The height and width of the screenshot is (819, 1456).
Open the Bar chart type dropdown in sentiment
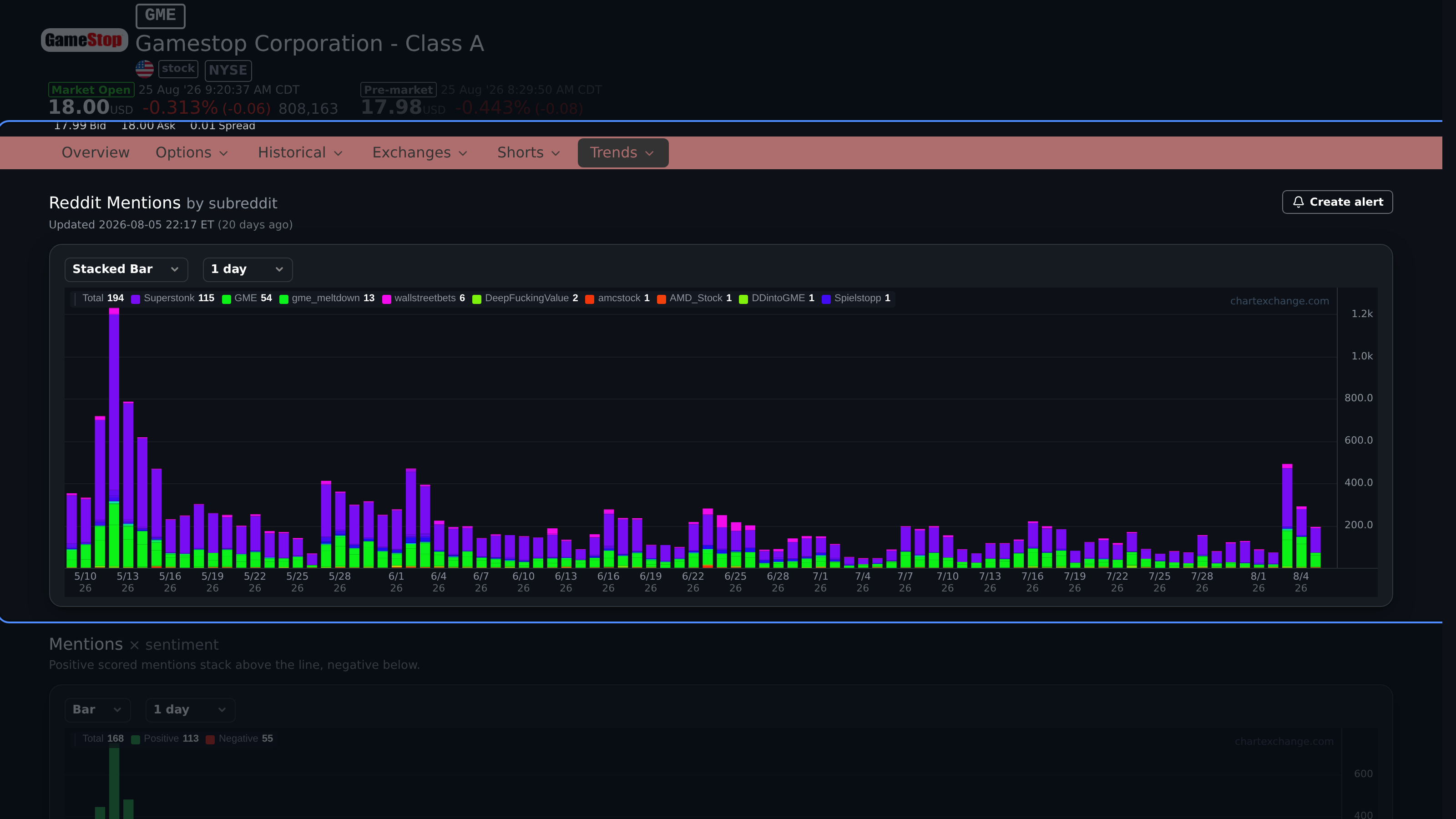(x=98, y=709)
